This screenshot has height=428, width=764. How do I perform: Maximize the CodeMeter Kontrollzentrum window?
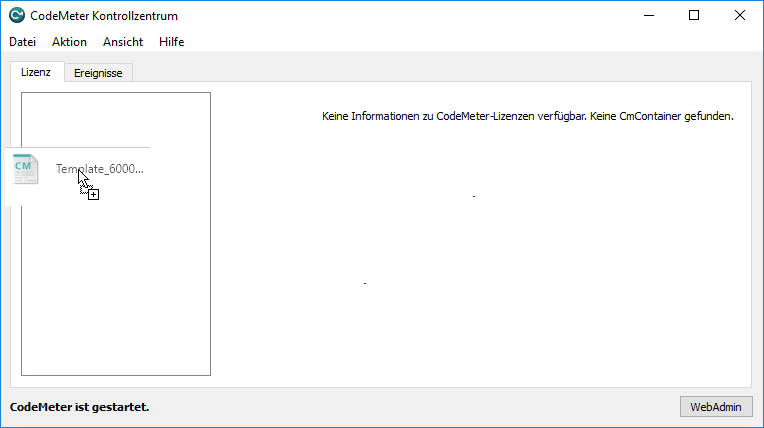[x=694, y=16]
